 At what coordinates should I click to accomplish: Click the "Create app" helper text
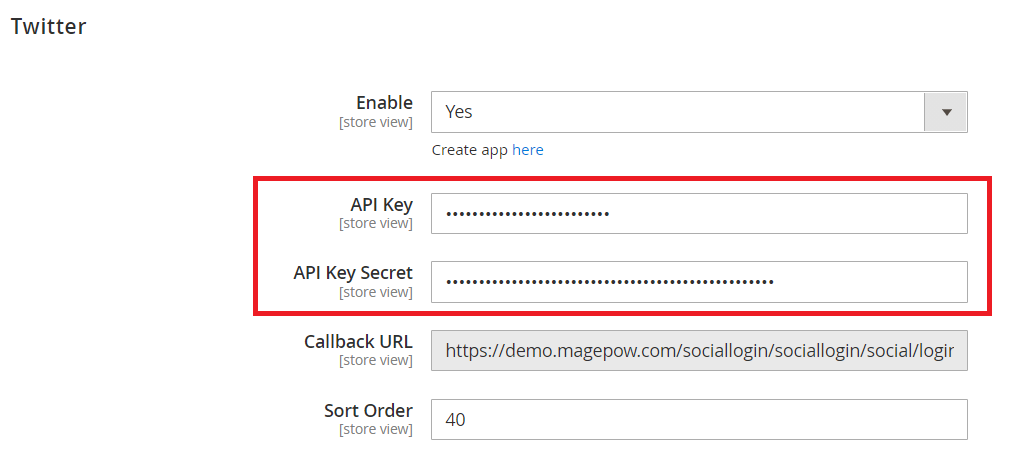[470, 150]
